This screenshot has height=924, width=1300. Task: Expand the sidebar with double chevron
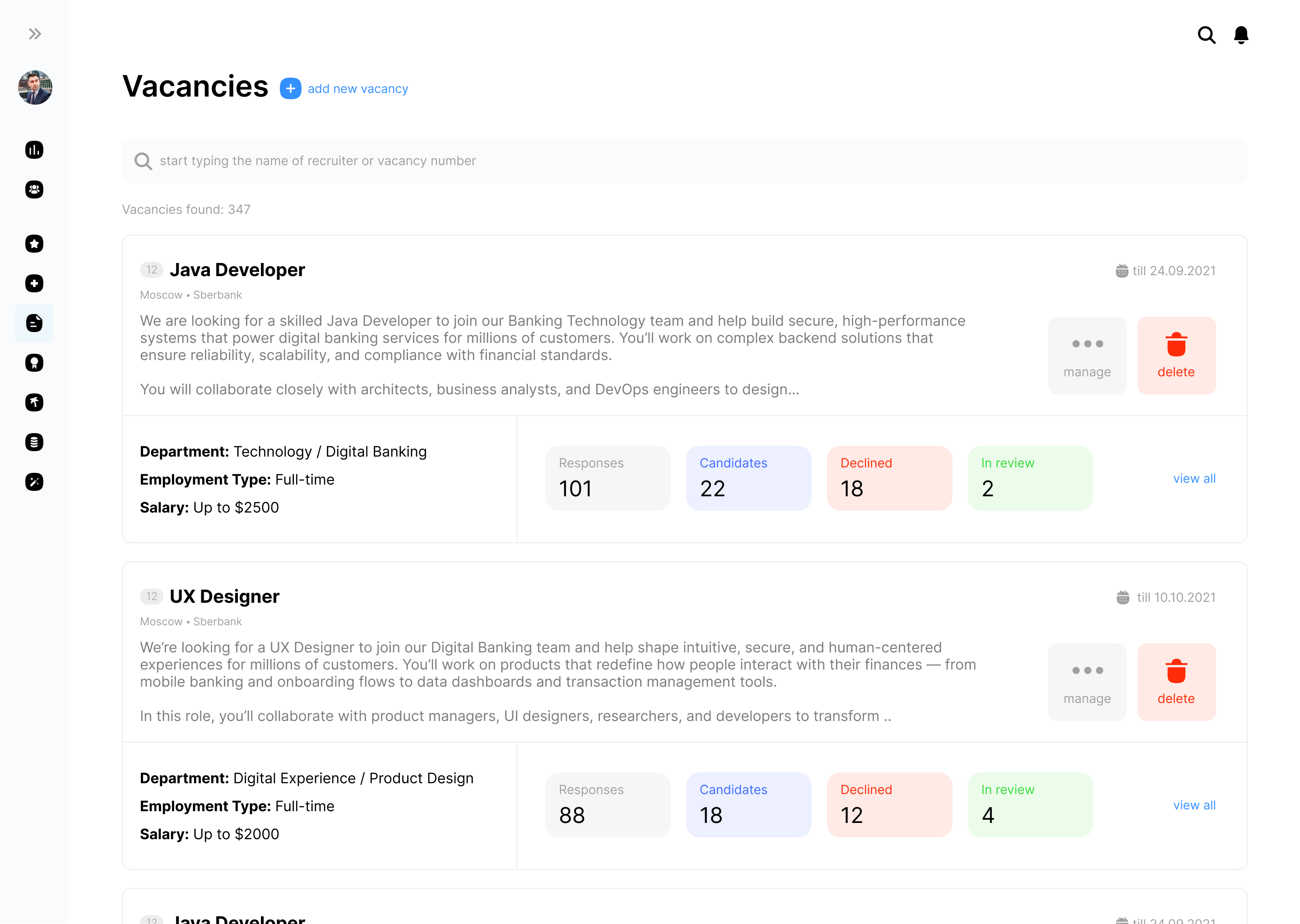pyautogui.click(x=35, y=34)
